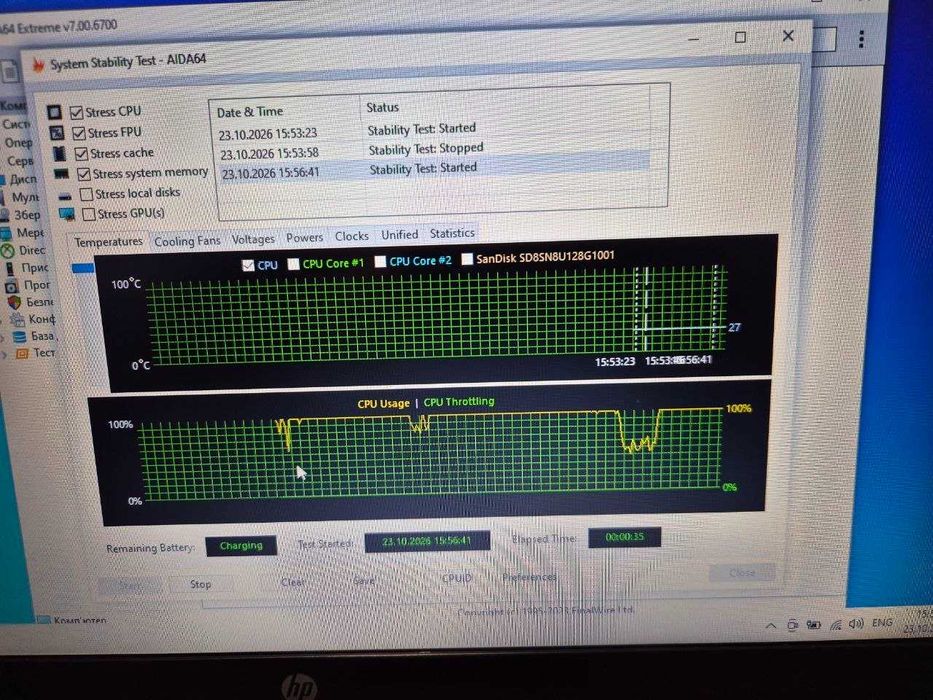The image size is (933, 700).
Task: Enable the Stress local disks checkbox
Action: pyautogui.click(x=86, y=194)
